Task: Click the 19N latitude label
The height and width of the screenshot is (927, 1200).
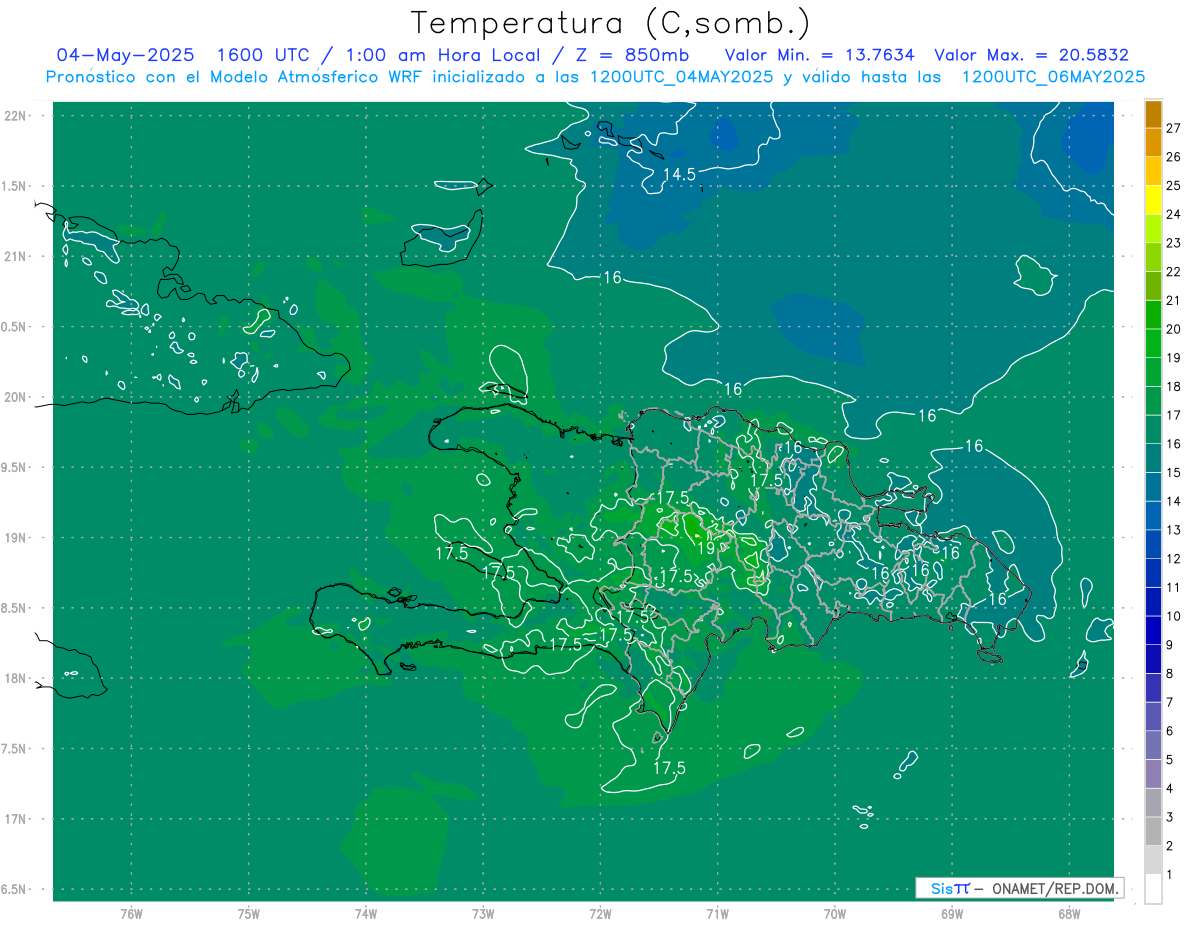Action: [x=15, y=538]
